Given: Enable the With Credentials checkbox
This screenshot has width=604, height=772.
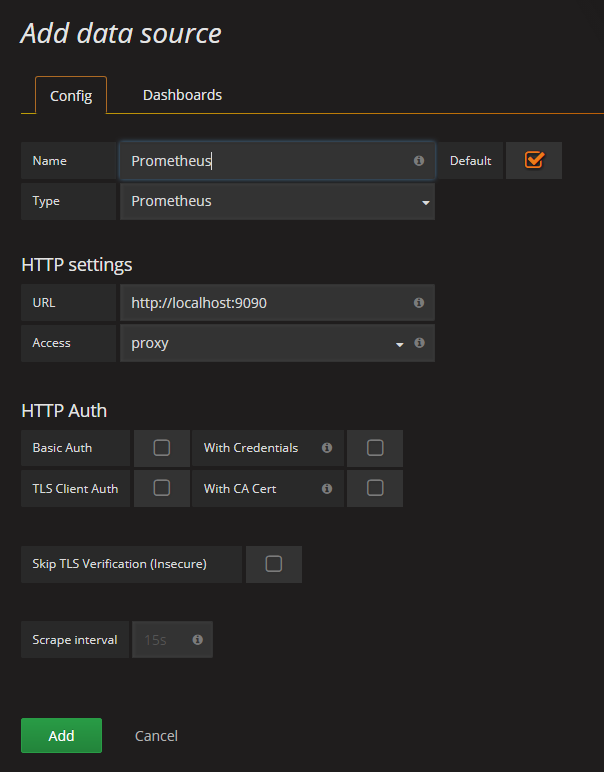Looking at the screenshot, I should [x=375, y=448].
